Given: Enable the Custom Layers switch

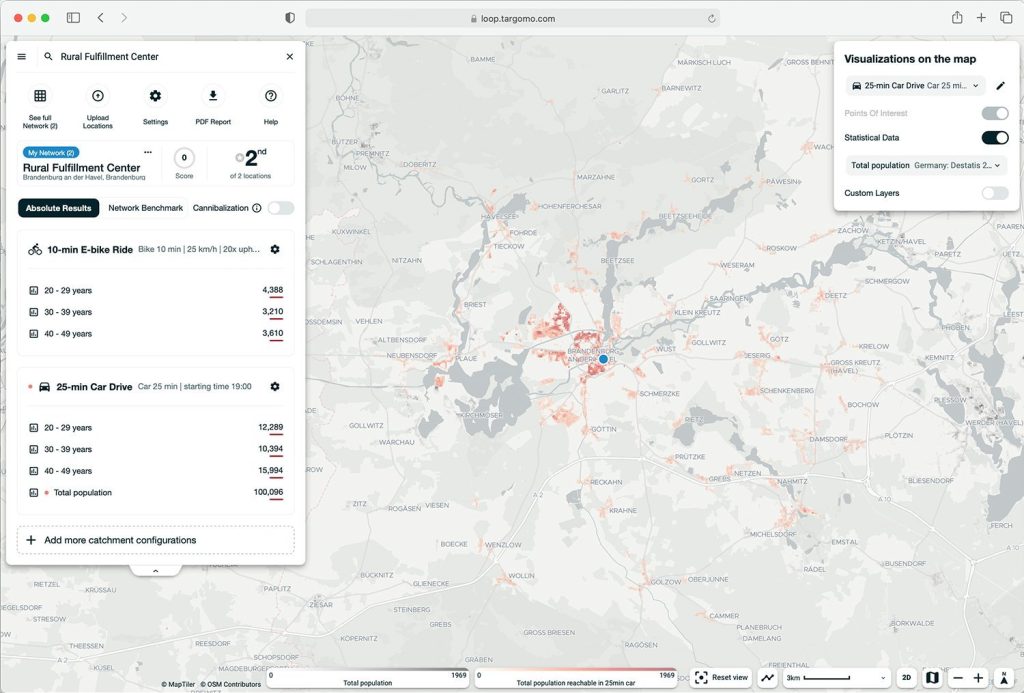Looking at the screenshot, I should [x=995, y=193].
